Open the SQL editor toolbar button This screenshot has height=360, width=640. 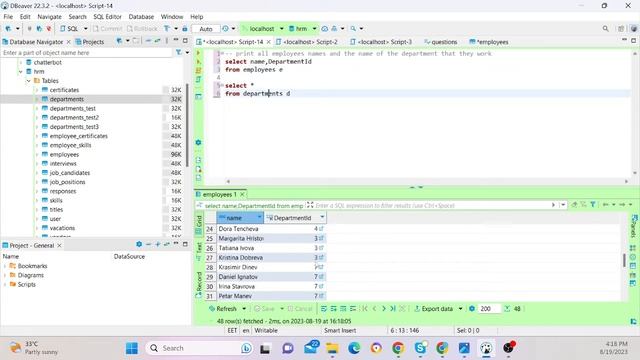(69, 29)
